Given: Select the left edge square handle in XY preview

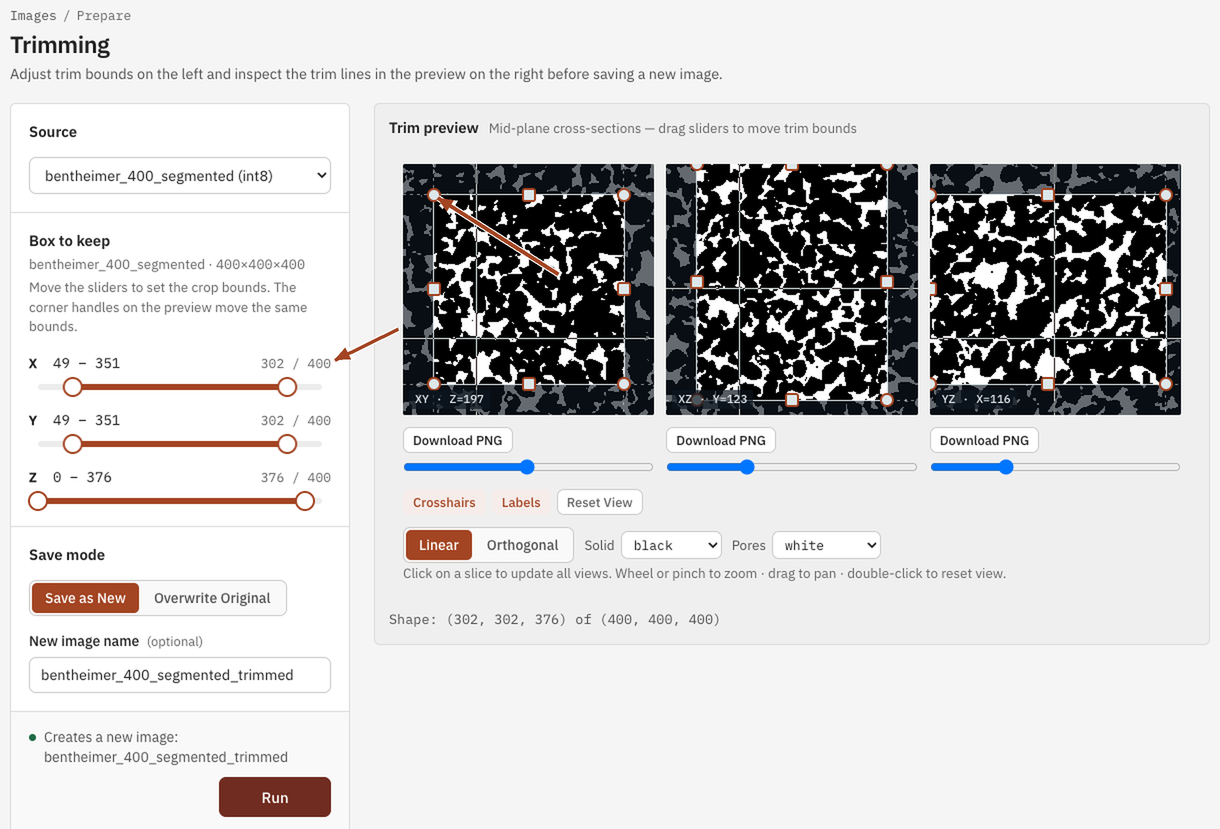Looking at the screenshot, I should 434,289.
